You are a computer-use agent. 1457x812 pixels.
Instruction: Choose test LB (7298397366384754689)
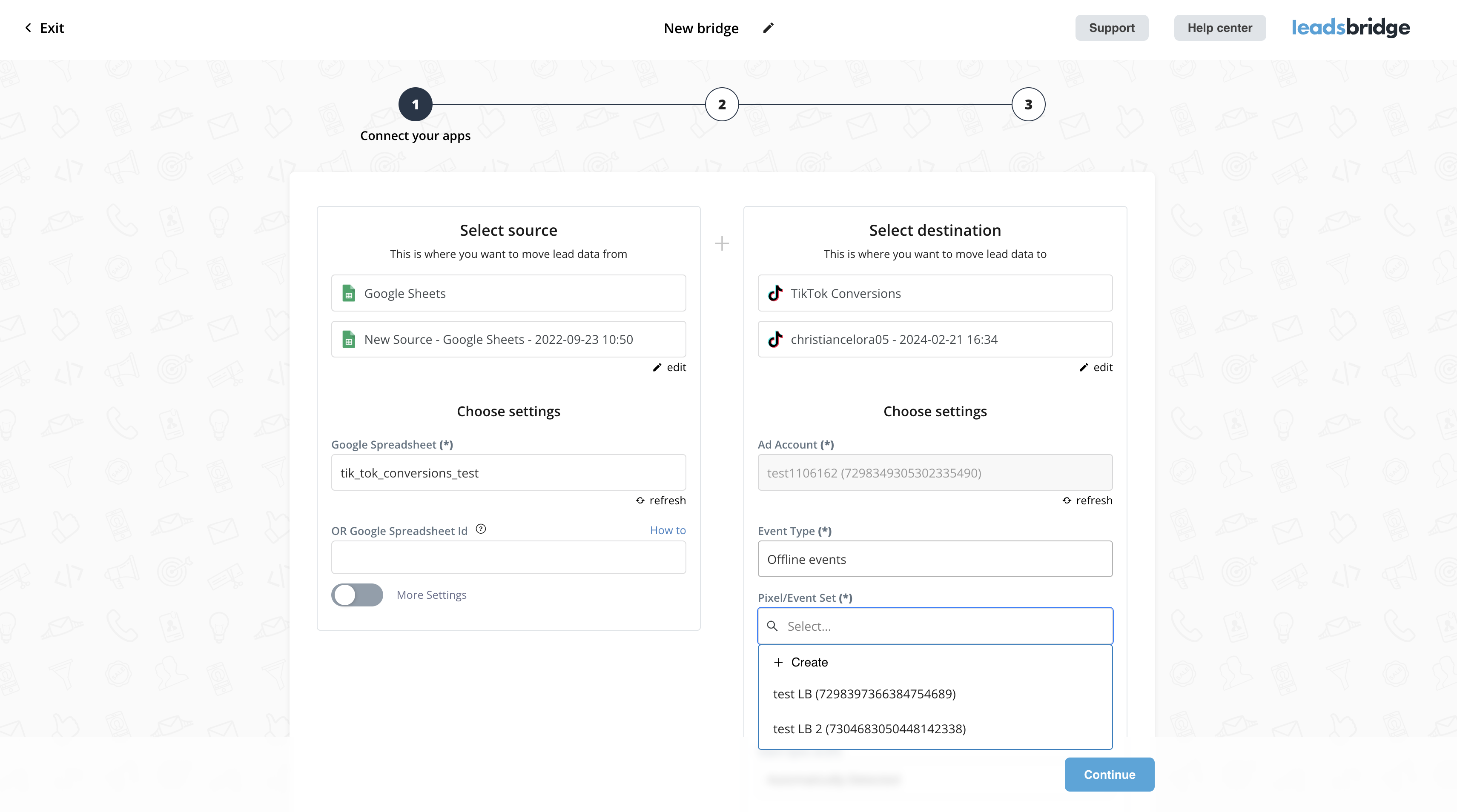click(x=935, y=694)
